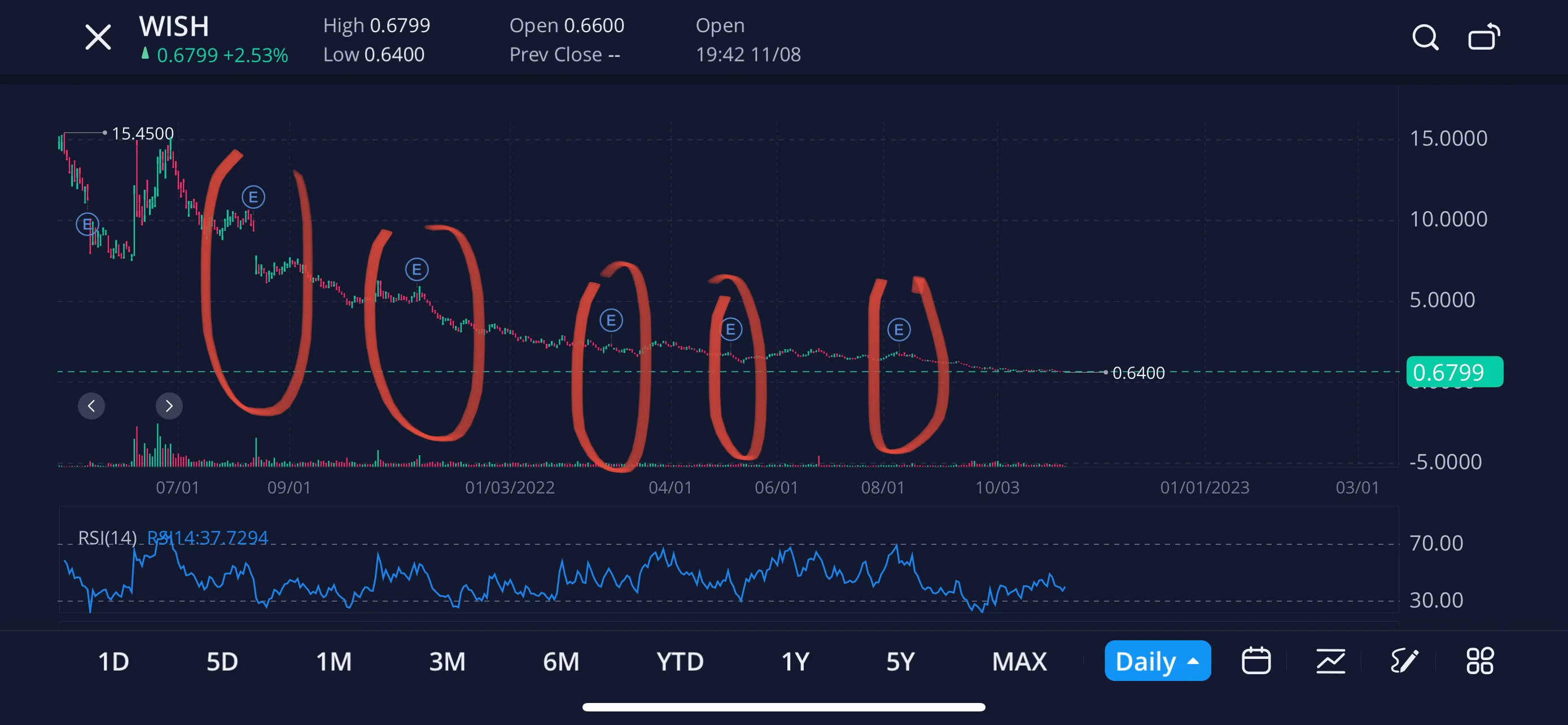Tap the green 0.6799 current price tag
Screen dimensions: 1568x725
(1455, 372)
